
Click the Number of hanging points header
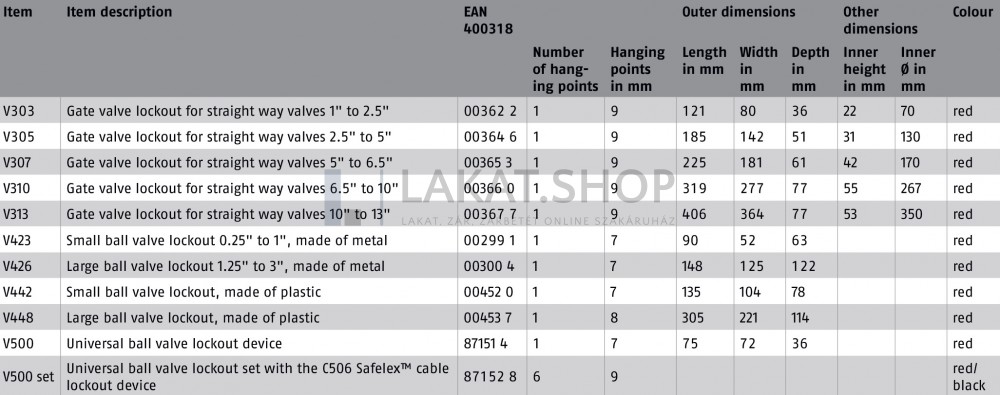pyautogui.click(x=566, y=69)
